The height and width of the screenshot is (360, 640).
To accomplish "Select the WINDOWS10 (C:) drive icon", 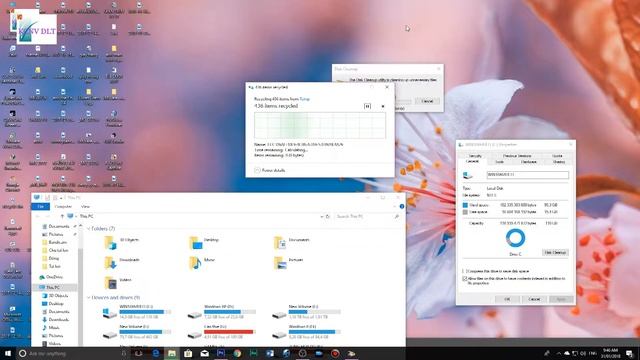I will pyautogui.click(x=109, y=313).
